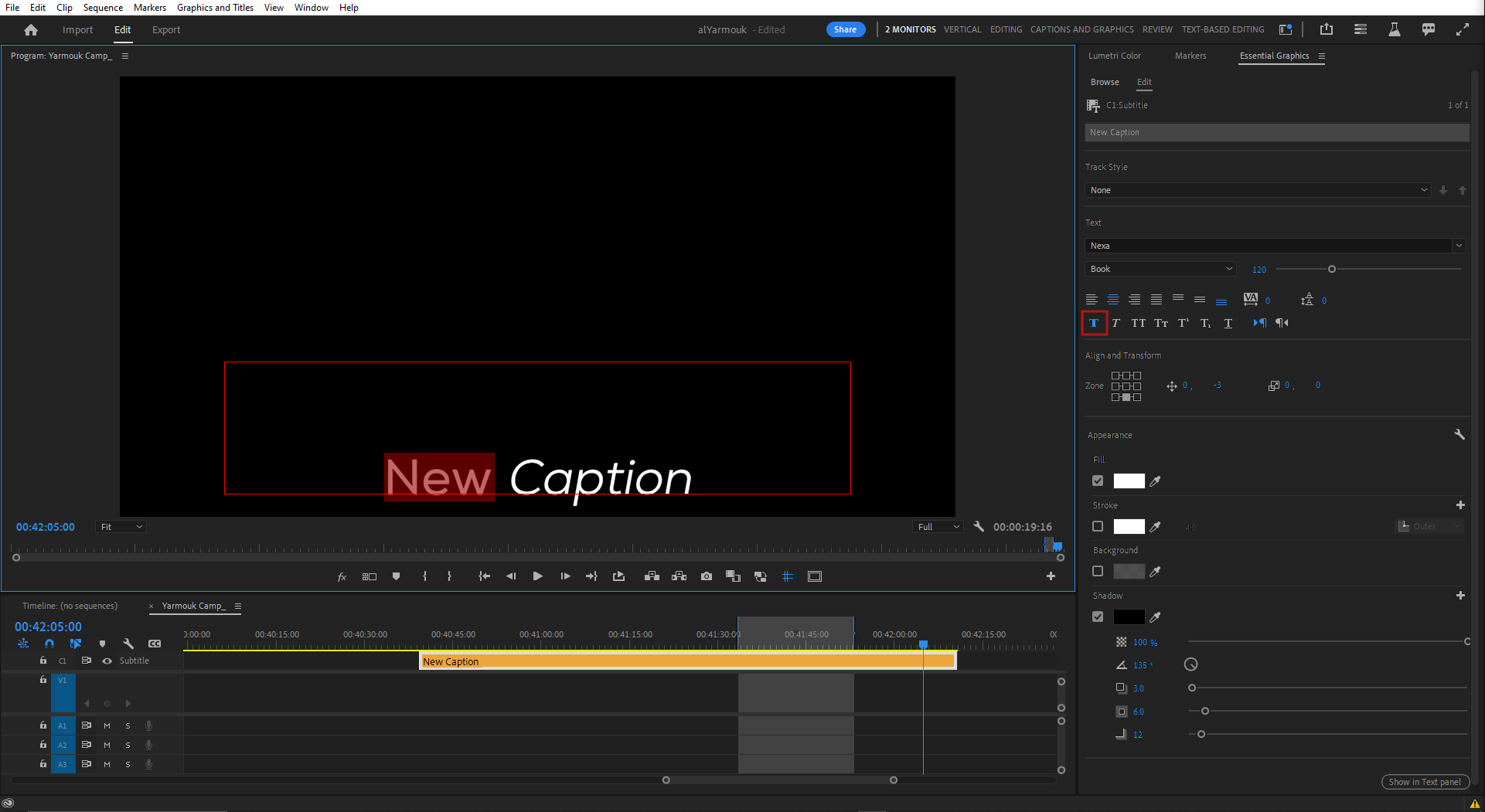
Task: Click the Show in Text panel button
Action: 1425,781
